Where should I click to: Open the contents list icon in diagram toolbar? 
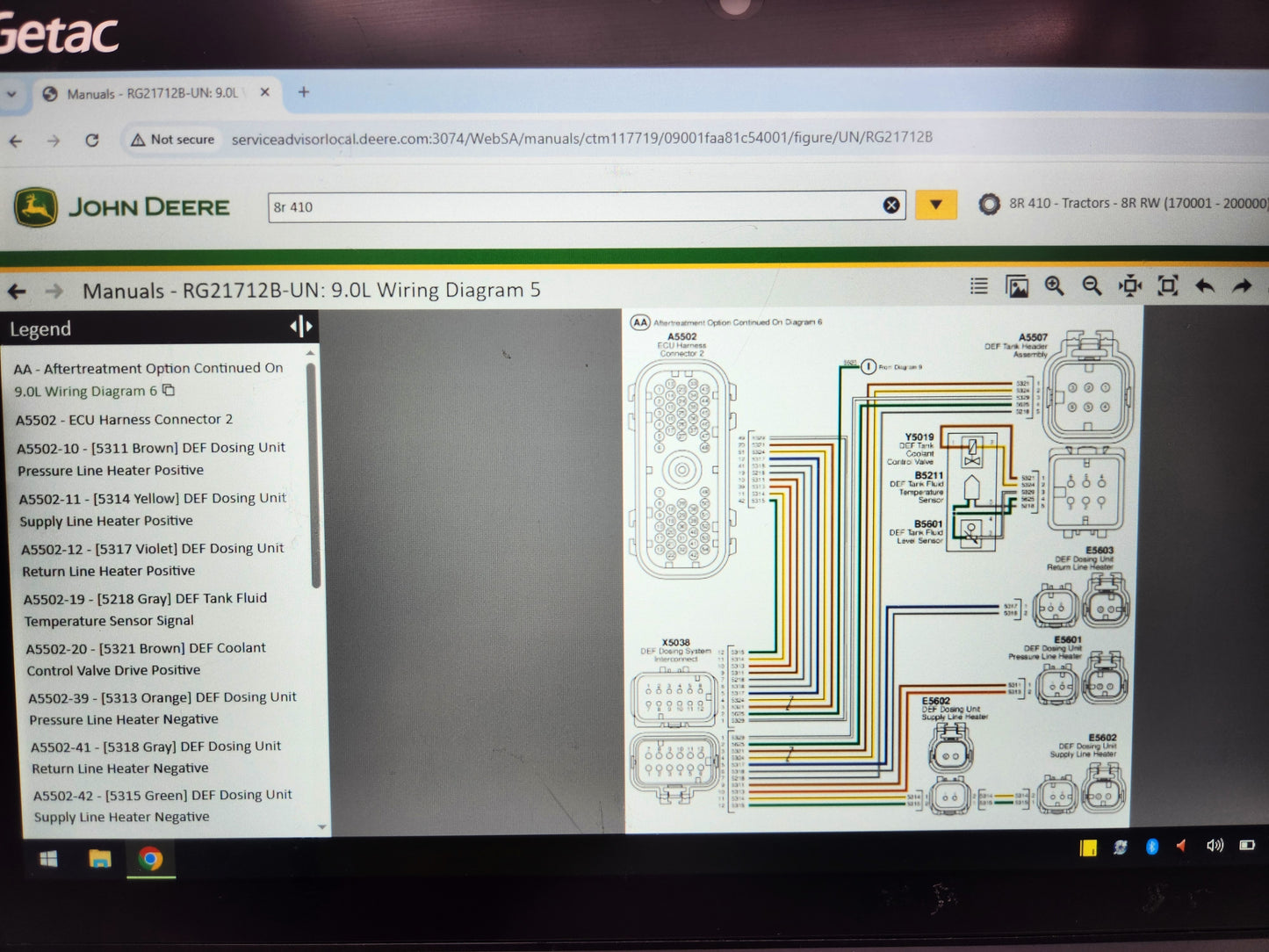click(x=978, y=286)
